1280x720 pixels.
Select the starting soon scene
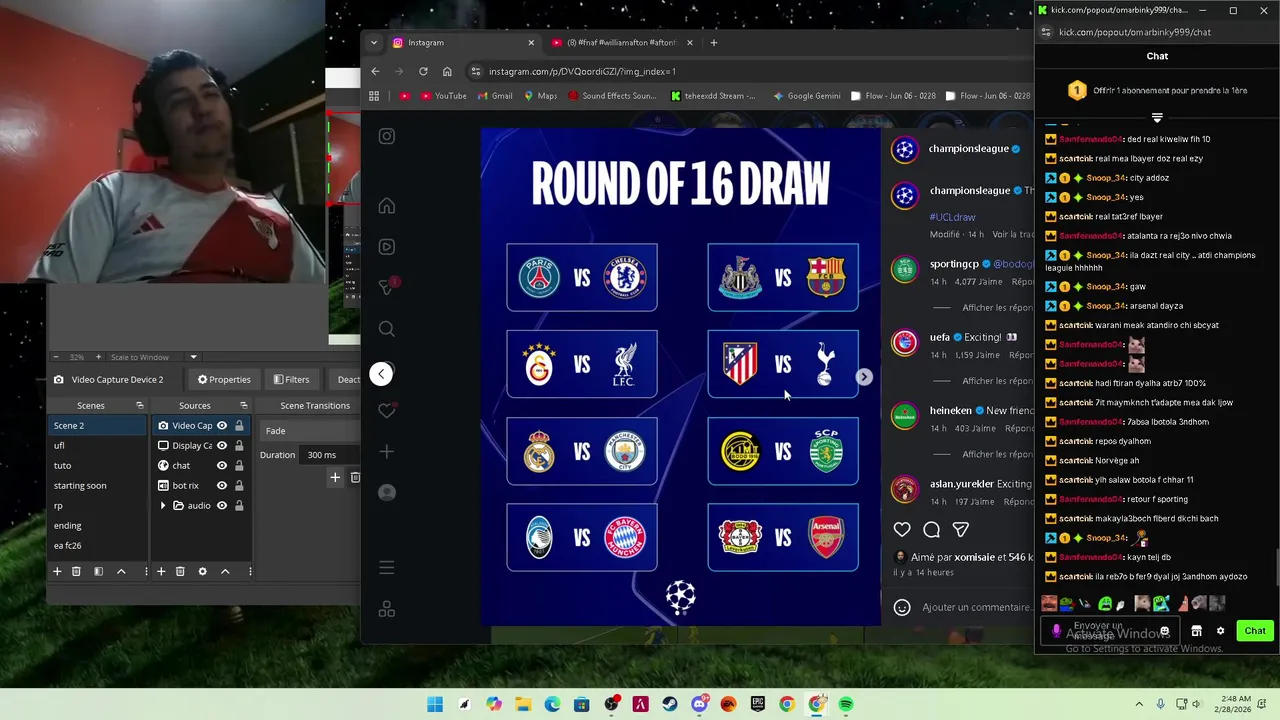98,486
